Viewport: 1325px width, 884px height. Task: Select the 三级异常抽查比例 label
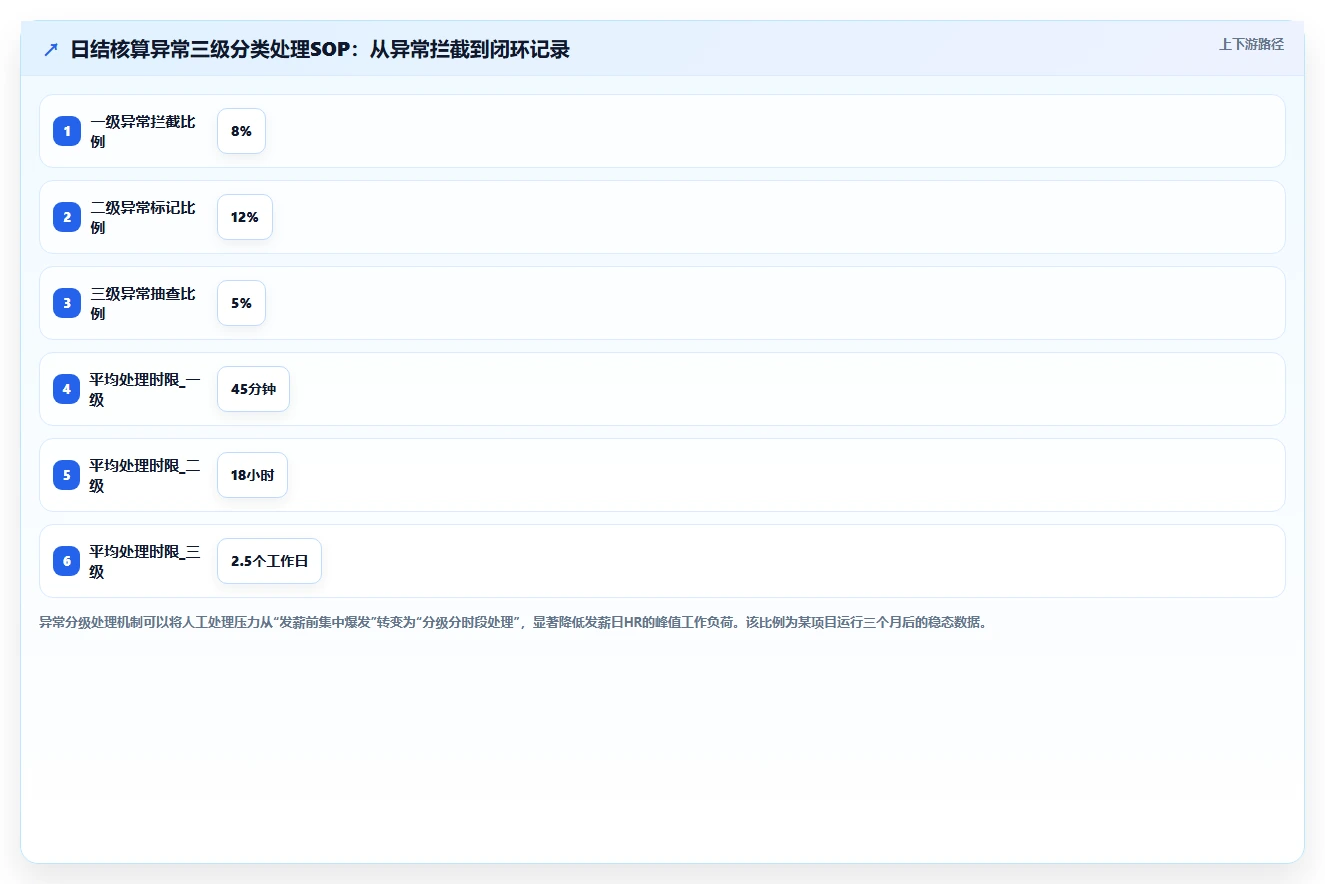point(143,303)
